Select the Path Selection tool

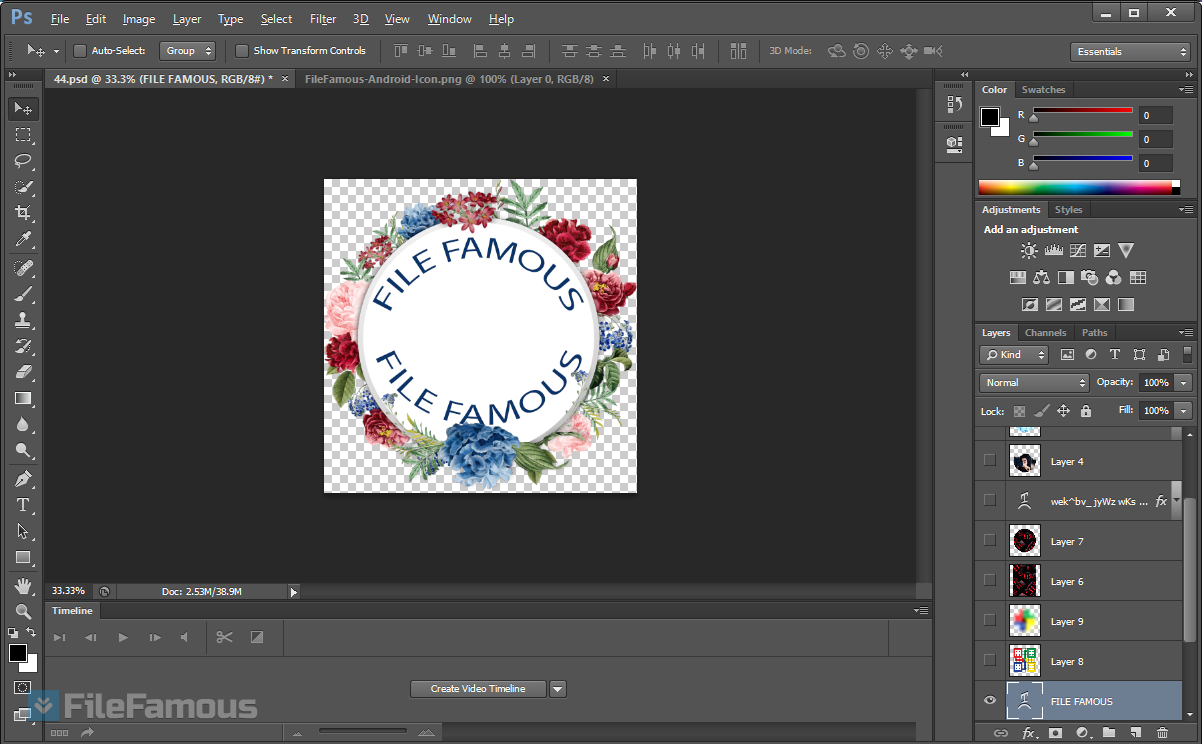[x=24, y=531]
